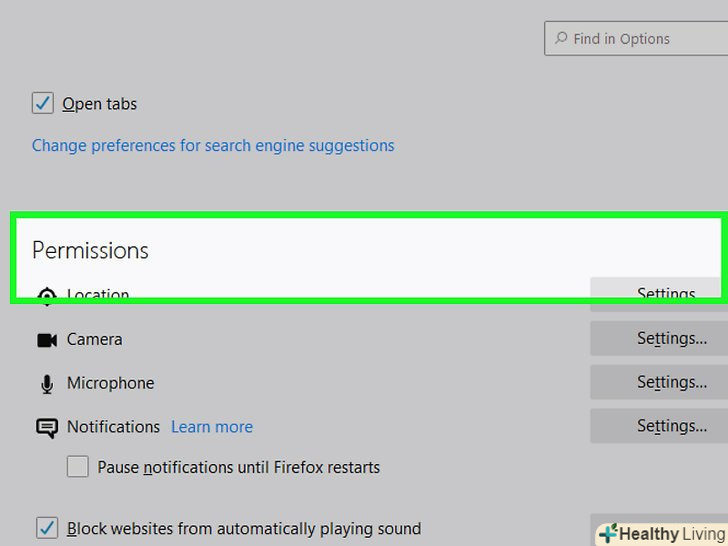Click the Camera label text
The width and height of the screenshot is (728, 546).
pyautogui.click(x=94, y=340)
